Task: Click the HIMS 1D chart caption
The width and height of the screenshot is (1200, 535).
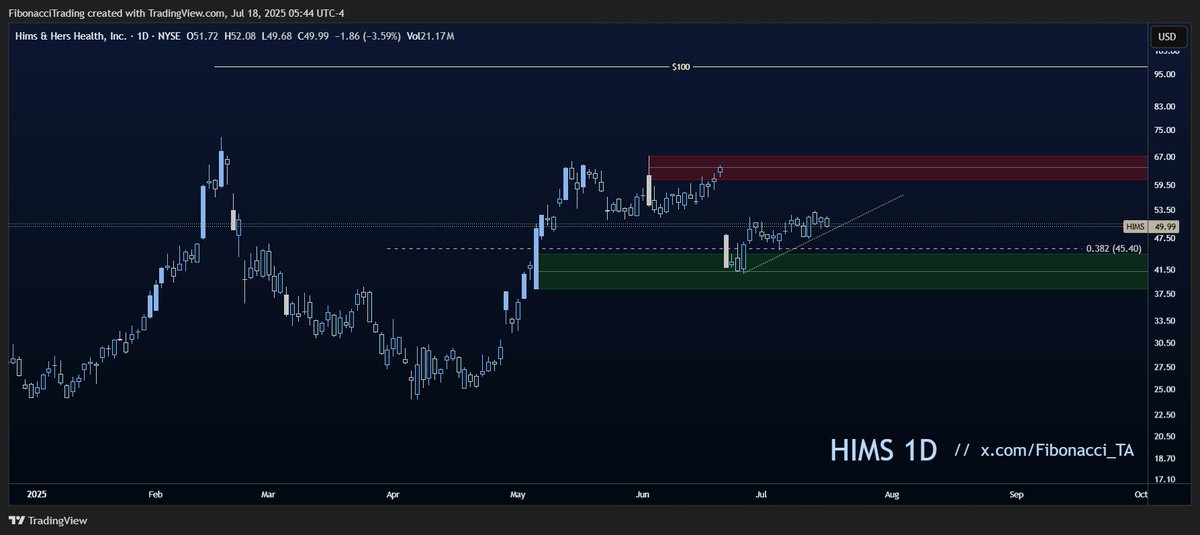Action: click(x=883, y=450)
